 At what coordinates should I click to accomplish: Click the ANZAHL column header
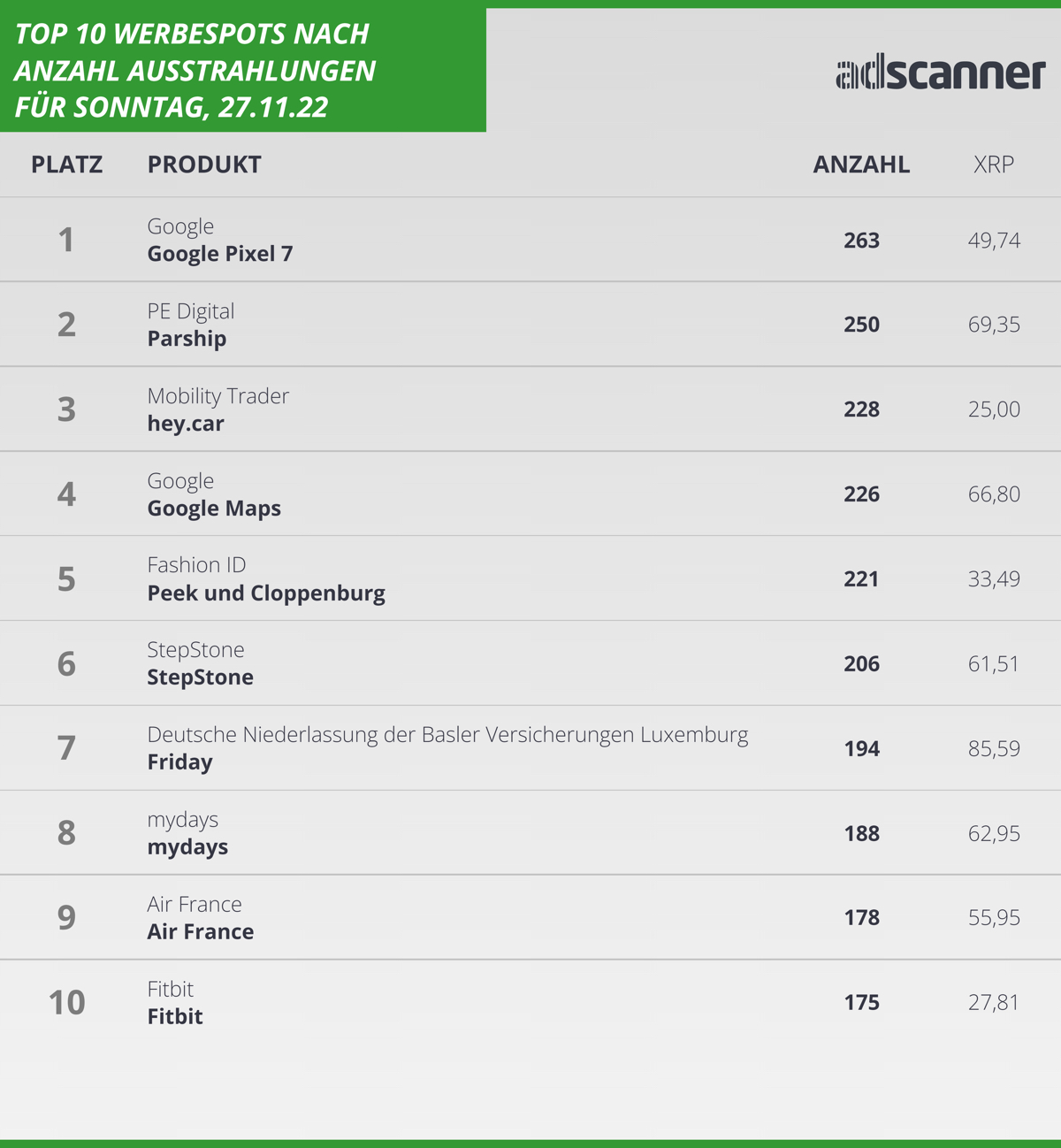point(861,165)
